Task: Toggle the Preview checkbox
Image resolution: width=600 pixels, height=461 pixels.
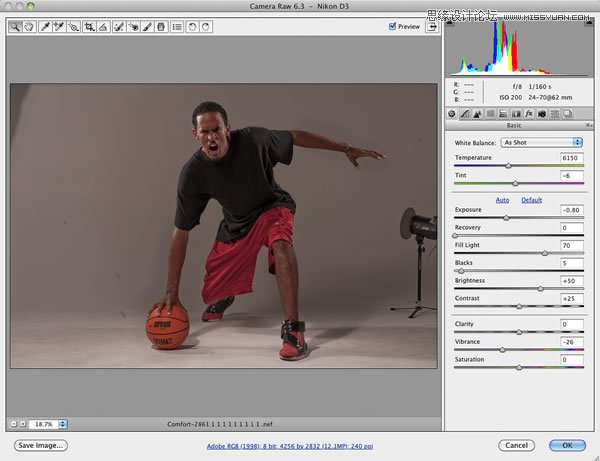Action: tap(392, 26)
